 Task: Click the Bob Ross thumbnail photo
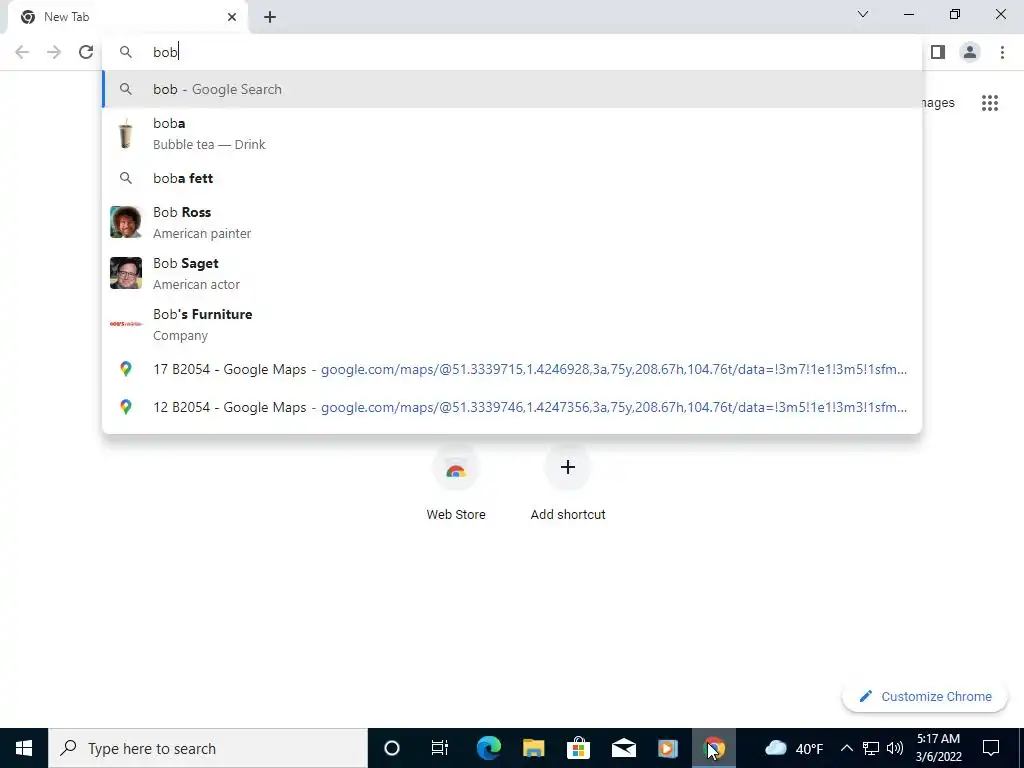[125, 222]
